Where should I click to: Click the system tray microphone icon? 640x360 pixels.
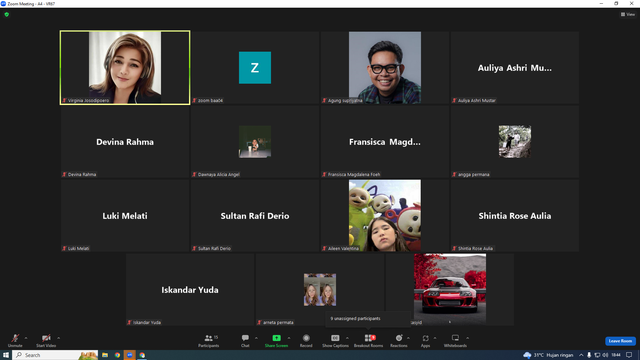(x=589, y=355)
